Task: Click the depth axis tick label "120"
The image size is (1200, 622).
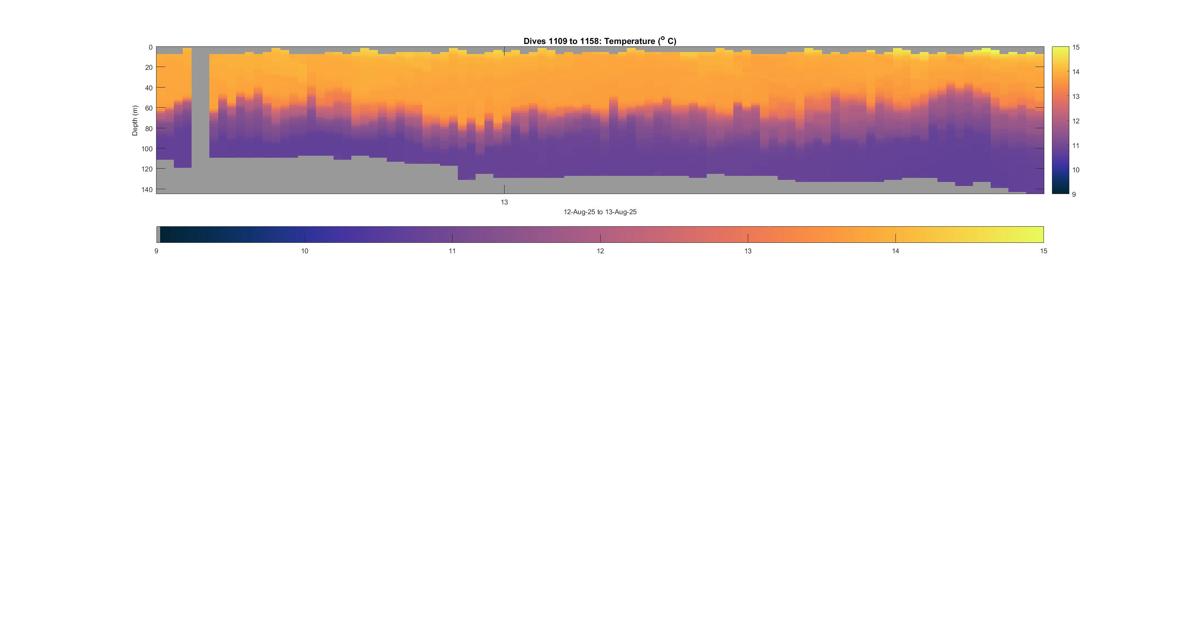Action: tap(146, 169)
